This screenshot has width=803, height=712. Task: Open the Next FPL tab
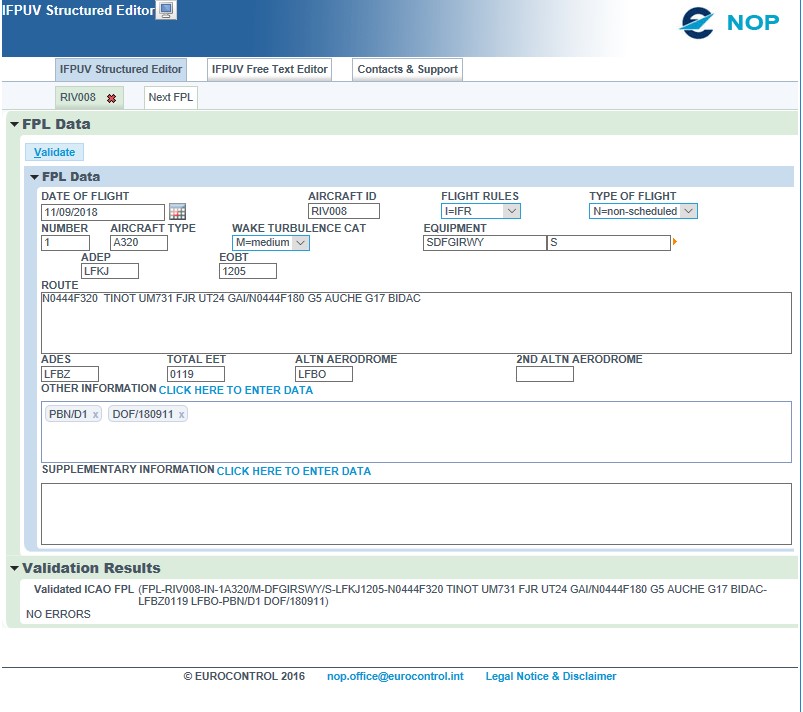pyautogui.click(x=171, y=97)
